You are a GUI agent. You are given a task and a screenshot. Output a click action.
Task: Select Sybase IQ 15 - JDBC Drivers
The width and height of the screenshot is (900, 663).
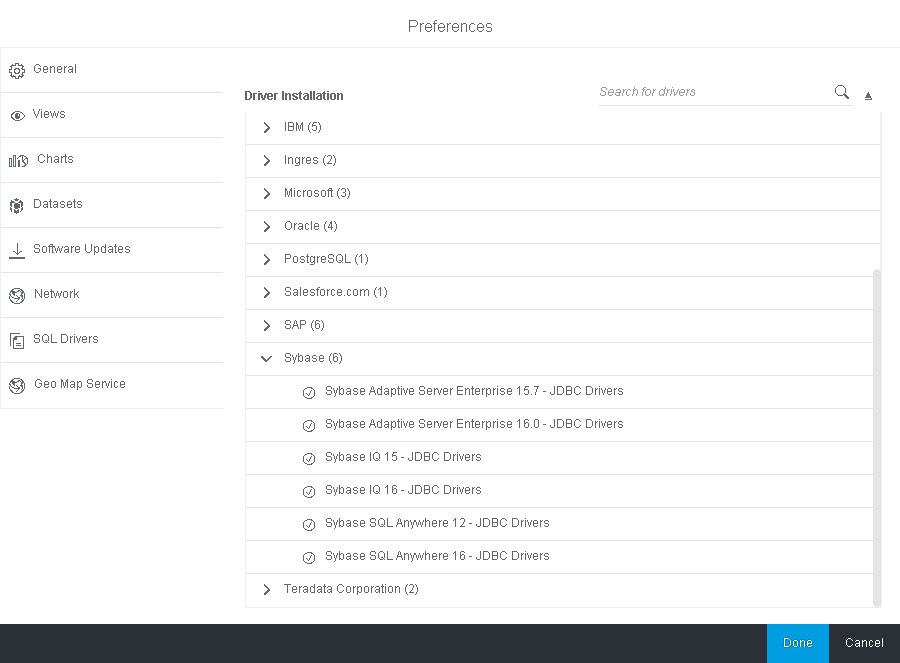560,459
